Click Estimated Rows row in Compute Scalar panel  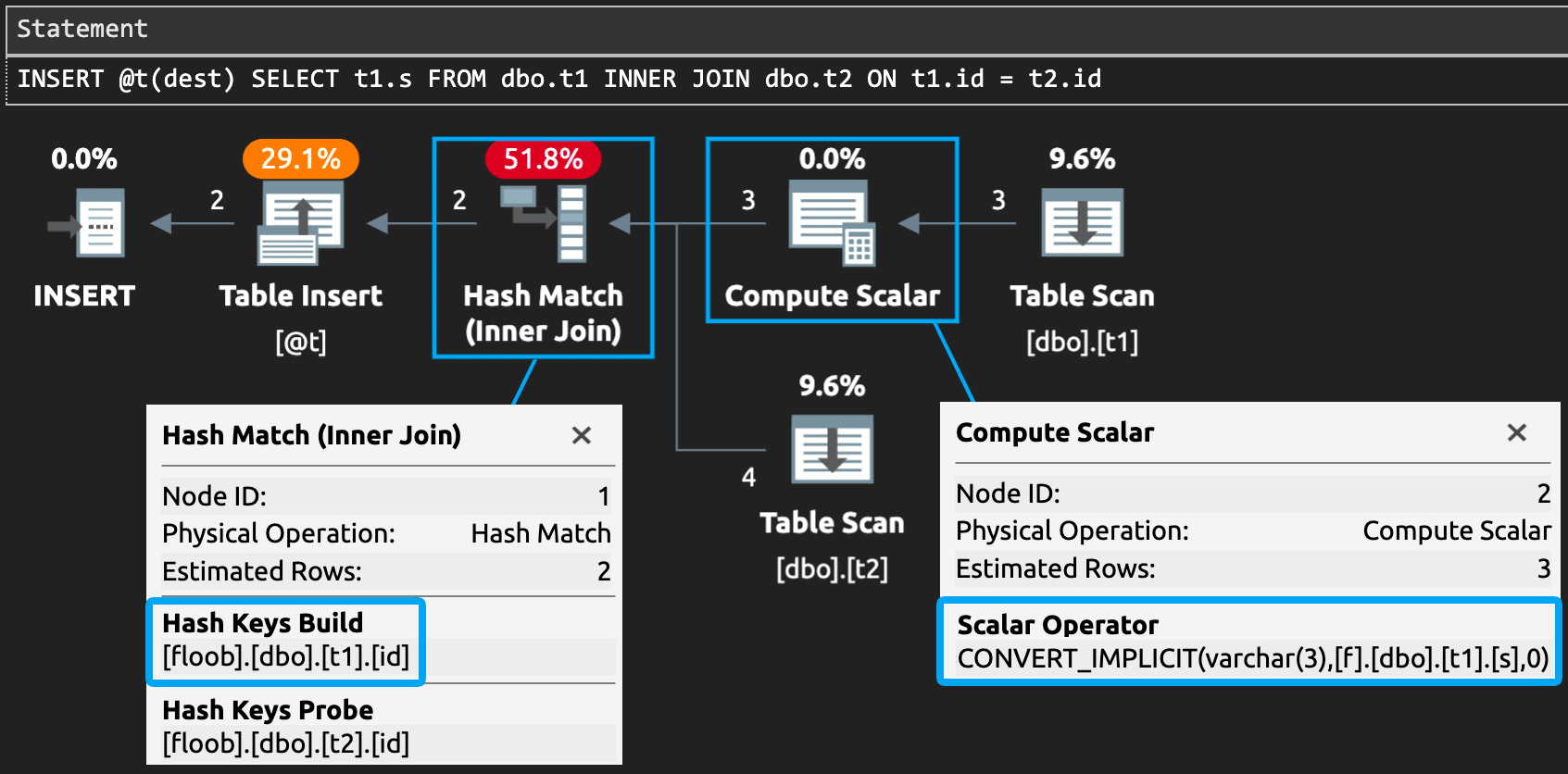pos(1253,568)
